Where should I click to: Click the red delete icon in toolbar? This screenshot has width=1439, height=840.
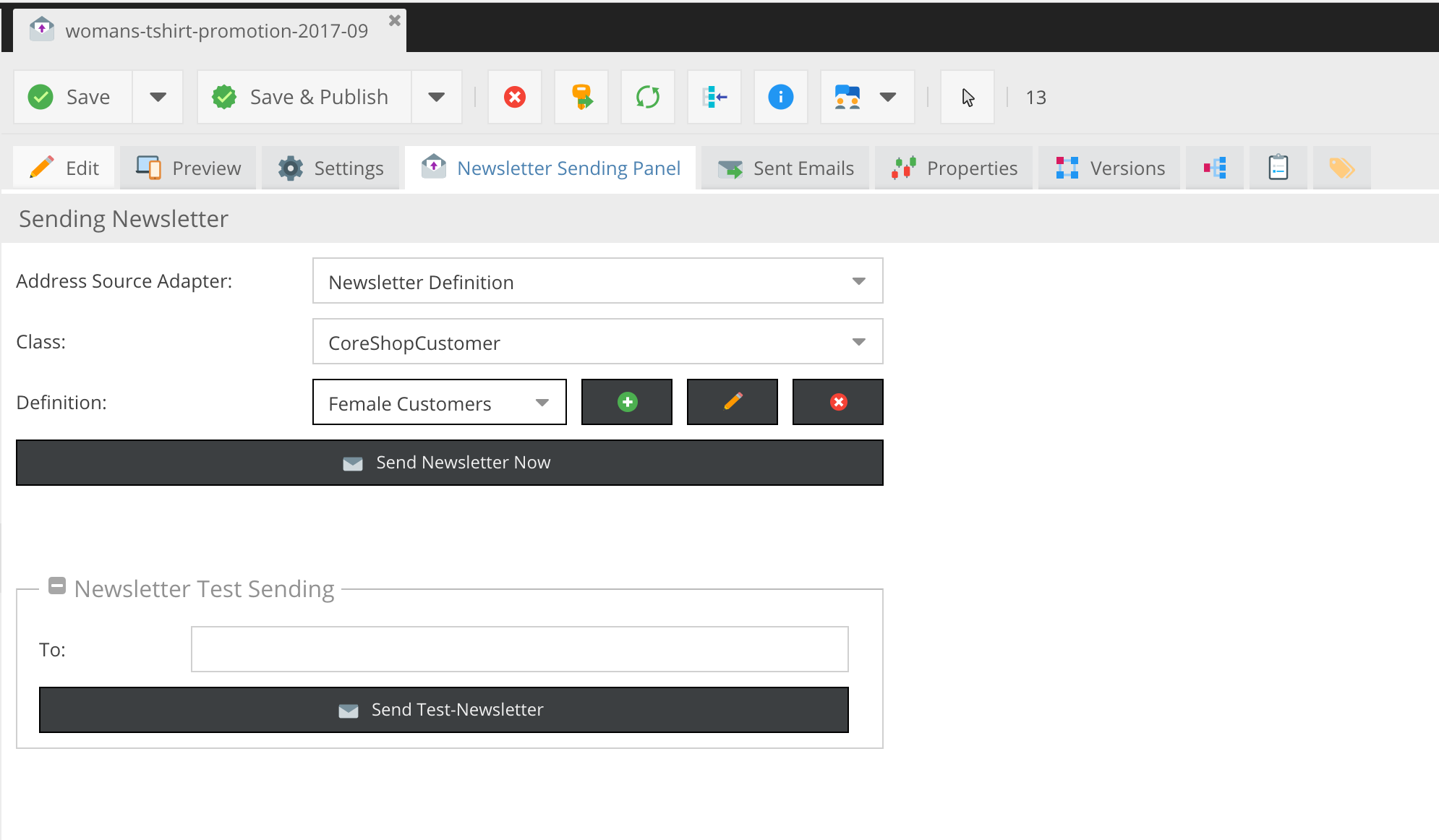point(514,97)
